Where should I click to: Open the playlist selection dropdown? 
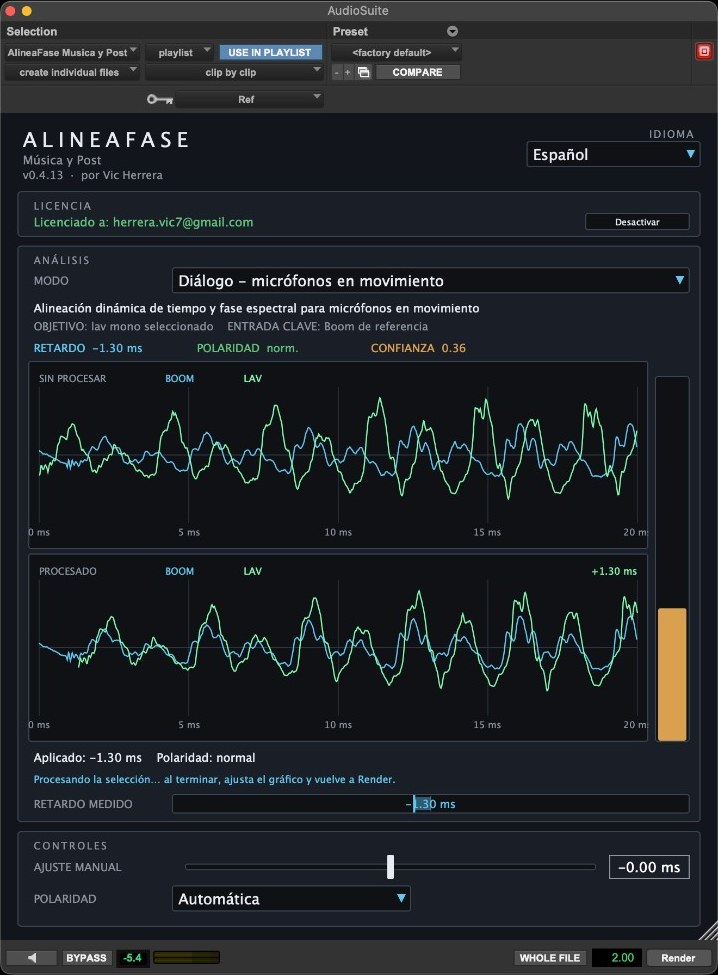179,53
